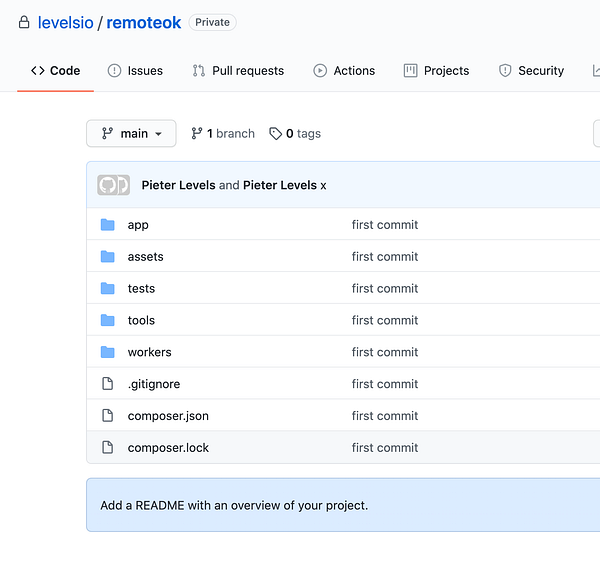Open the .gitignore file
This screenshot has width=600, height=562.
point(153,384)
